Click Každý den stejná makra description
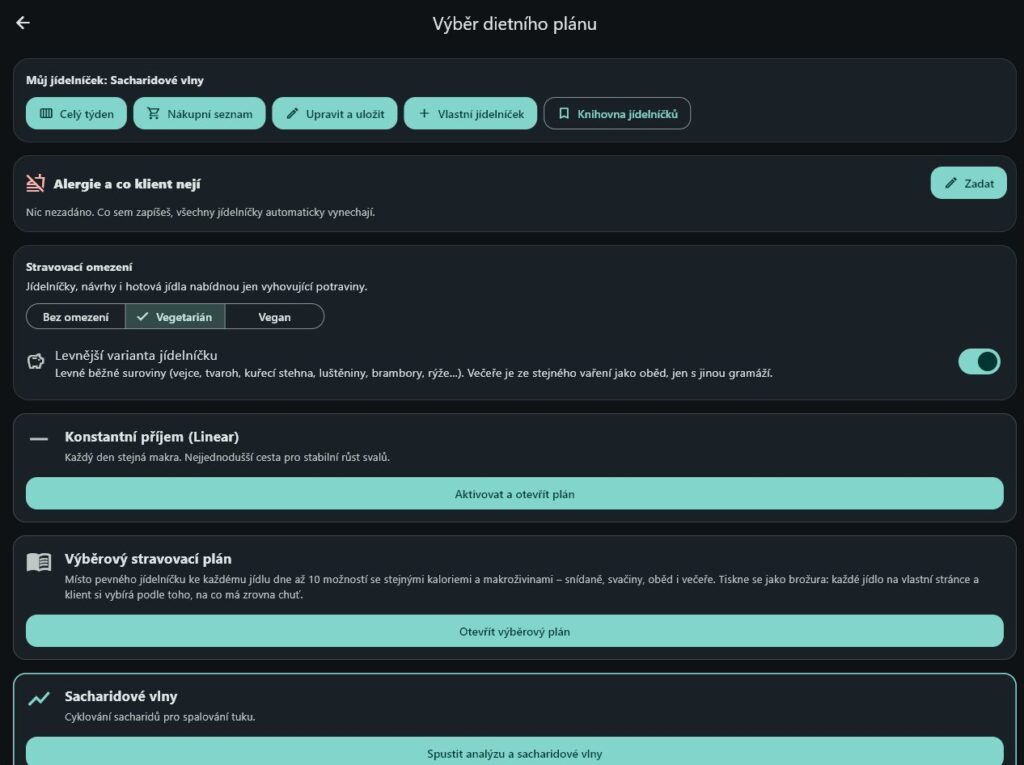Image resolution: width=1024 pixels, height=765 pixels. (x=227, y=457)
